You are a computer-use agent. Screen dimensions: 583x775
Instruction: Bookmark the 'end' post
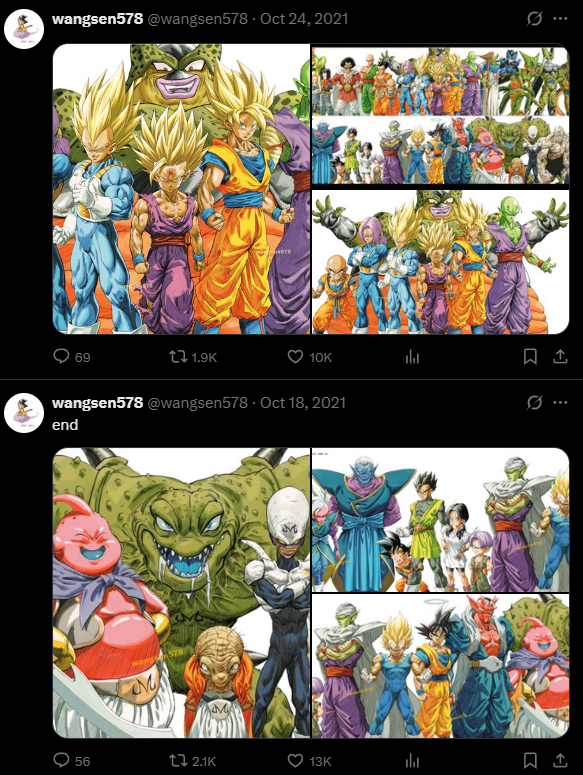tap(530, 760)
